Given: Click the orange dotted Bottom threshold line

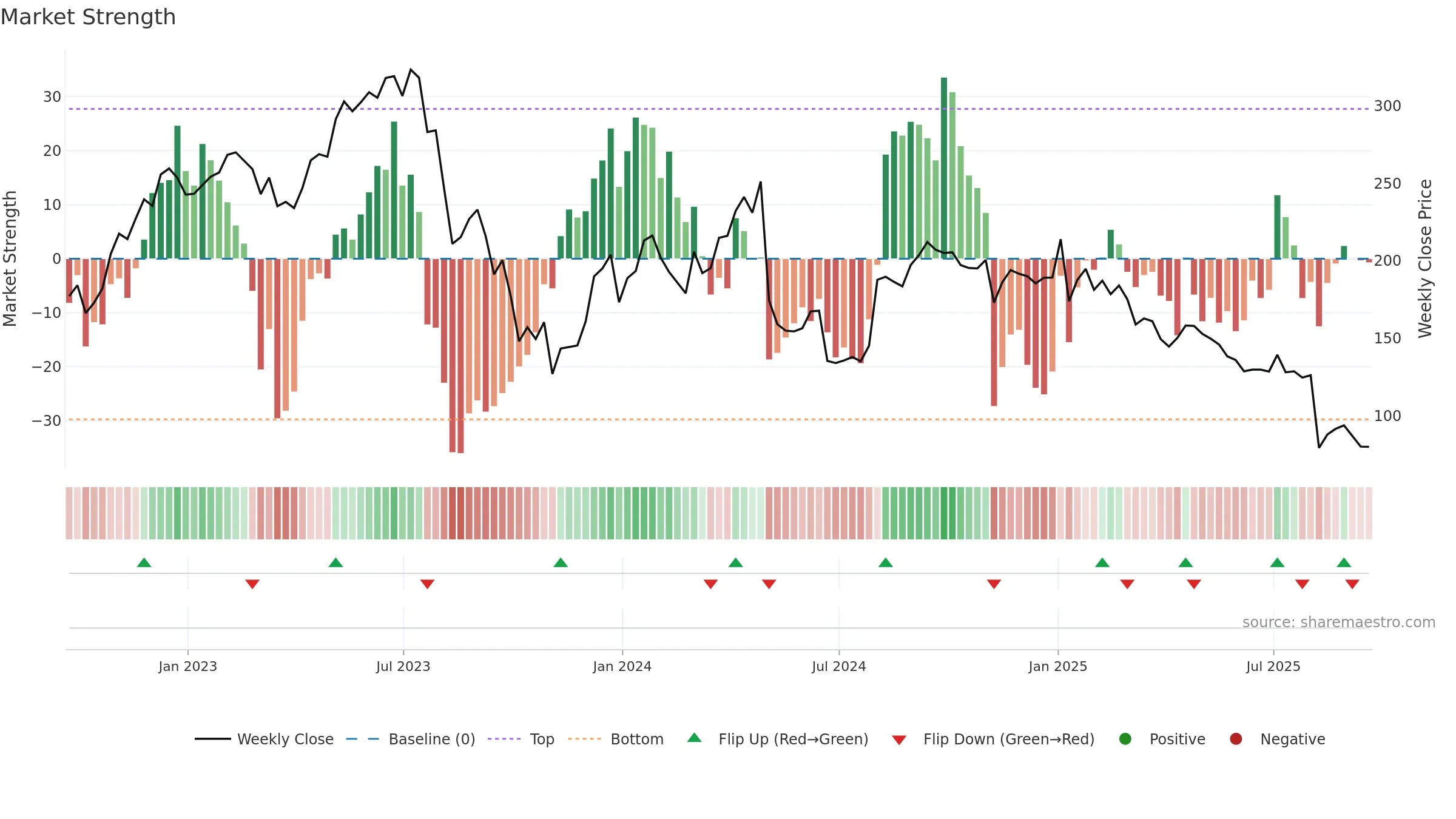Looking at the screenshot, I should (x=719, y=419).
